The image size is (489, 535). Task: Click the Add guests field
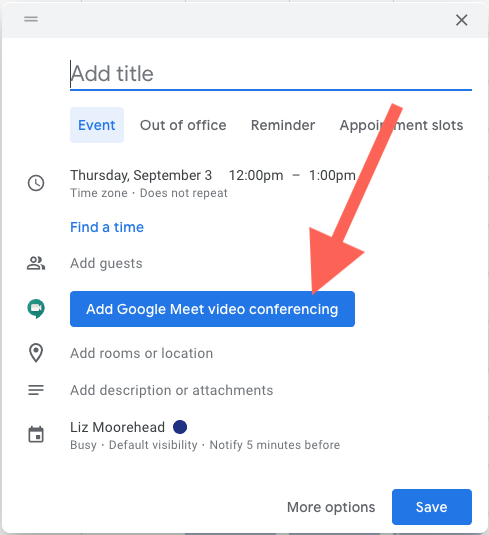(x=106, y=263)
